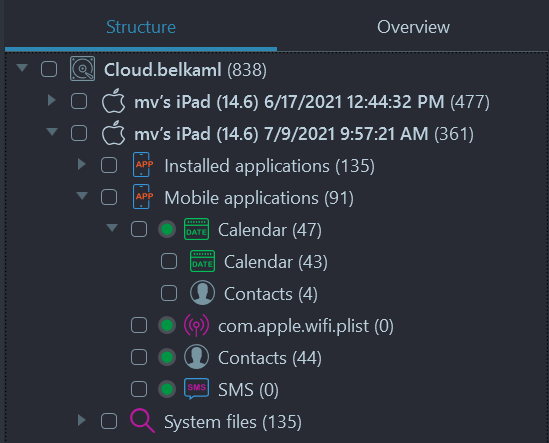Image resolution: width=549 pixels, height=443 pixels.
Task: Click the wifi antenna icon for com.apple.wifi.plist
Action: pyautogui.click(x=196, y=325)
